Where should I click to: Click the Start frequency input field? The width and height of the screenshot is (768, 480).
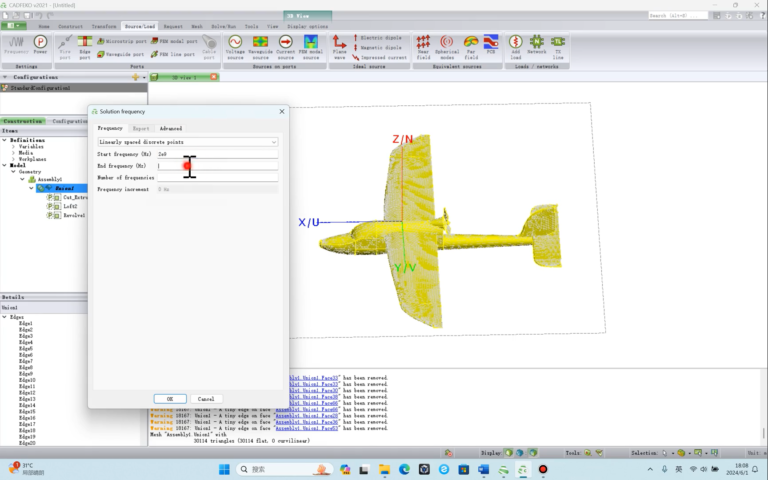point(217,154)
